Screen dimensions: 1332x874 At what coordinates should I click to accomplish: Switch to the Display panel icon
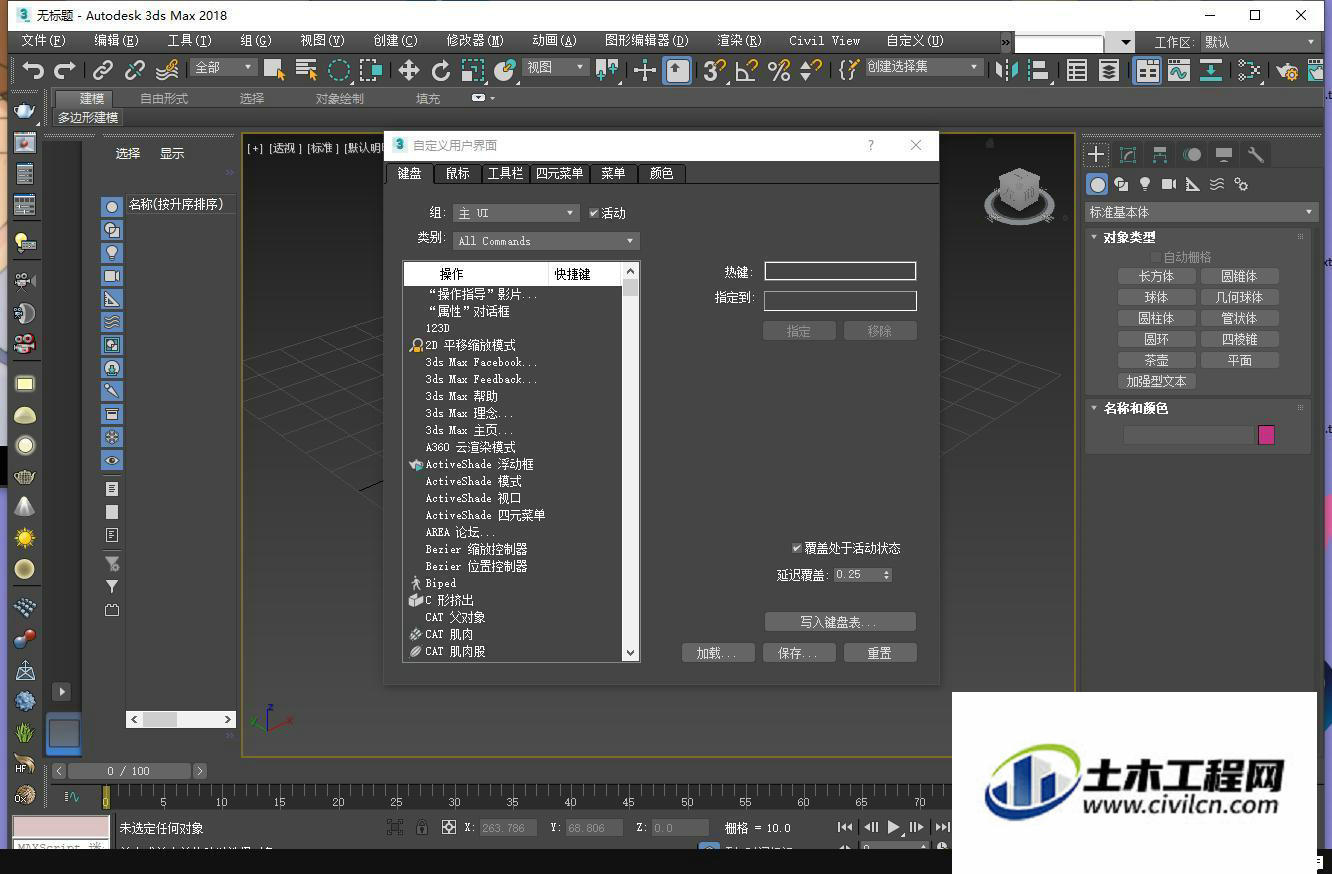click(x=1224, y=154)
